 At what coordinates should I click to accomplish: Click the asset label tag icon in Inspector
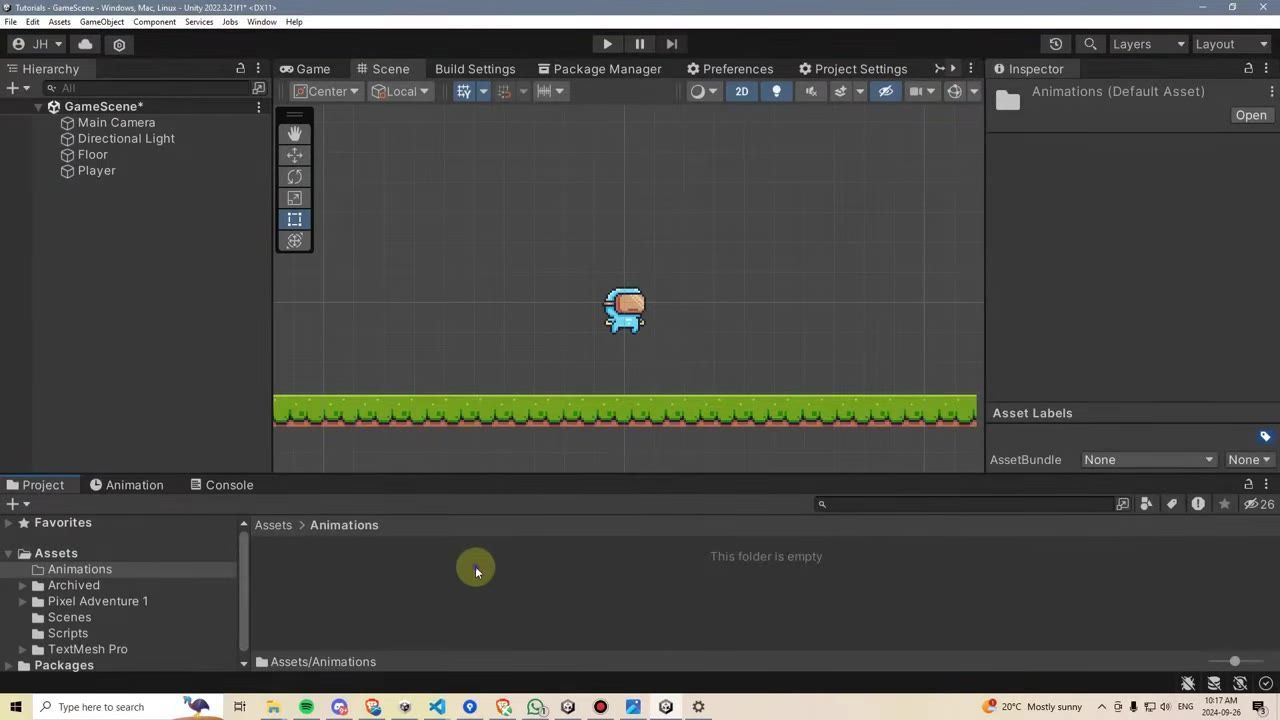[x=1265, y=436]
